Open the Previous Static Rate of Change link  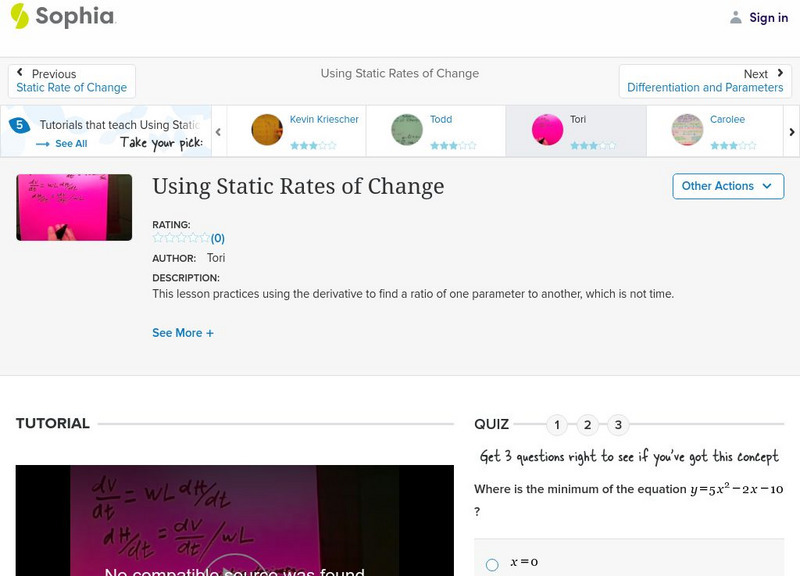click(71, 85)
